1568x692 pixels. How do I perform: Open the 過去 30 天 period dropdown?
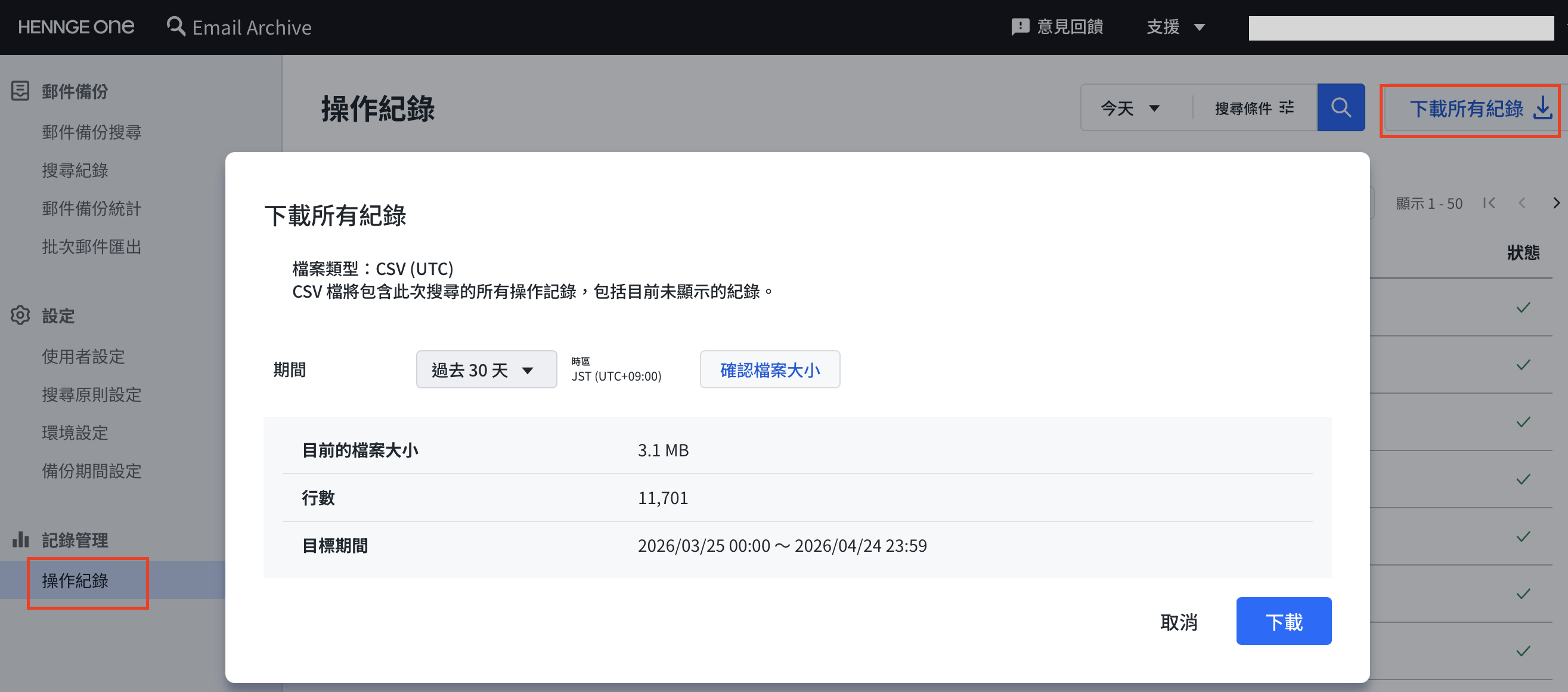pos(486,369)
